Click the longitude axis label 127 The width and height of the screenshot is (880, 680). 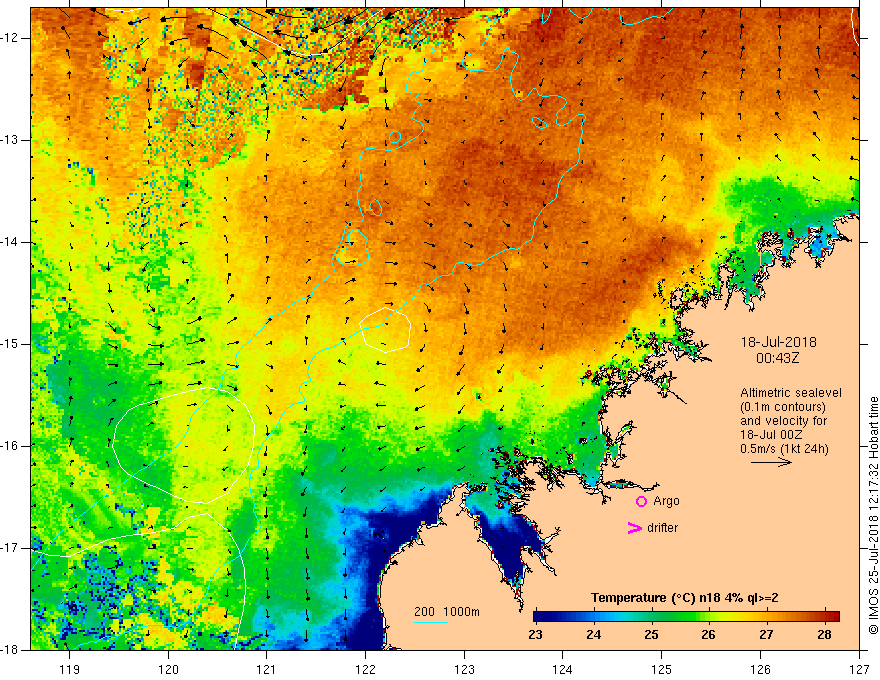tap(859, 669)
